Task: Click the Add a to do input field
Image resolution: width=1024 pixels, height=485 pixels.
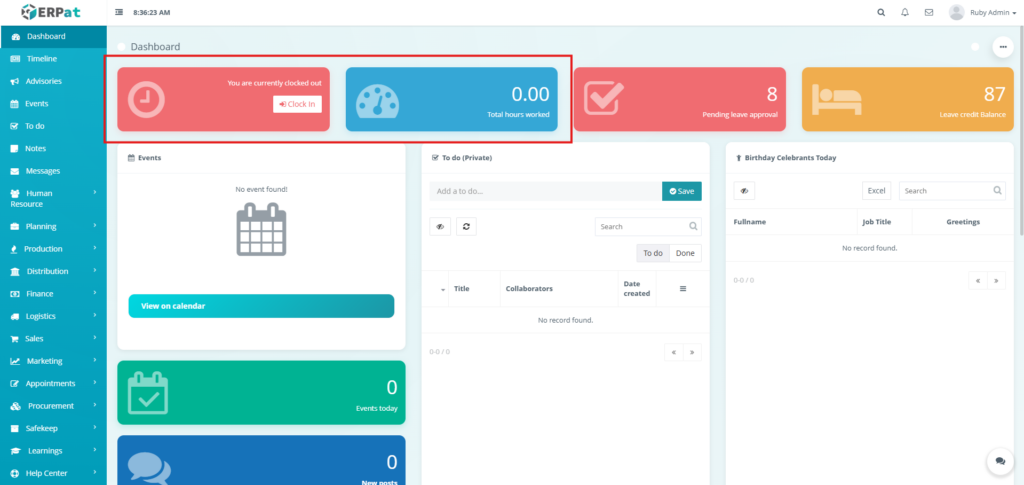Action: click(545, 191)
